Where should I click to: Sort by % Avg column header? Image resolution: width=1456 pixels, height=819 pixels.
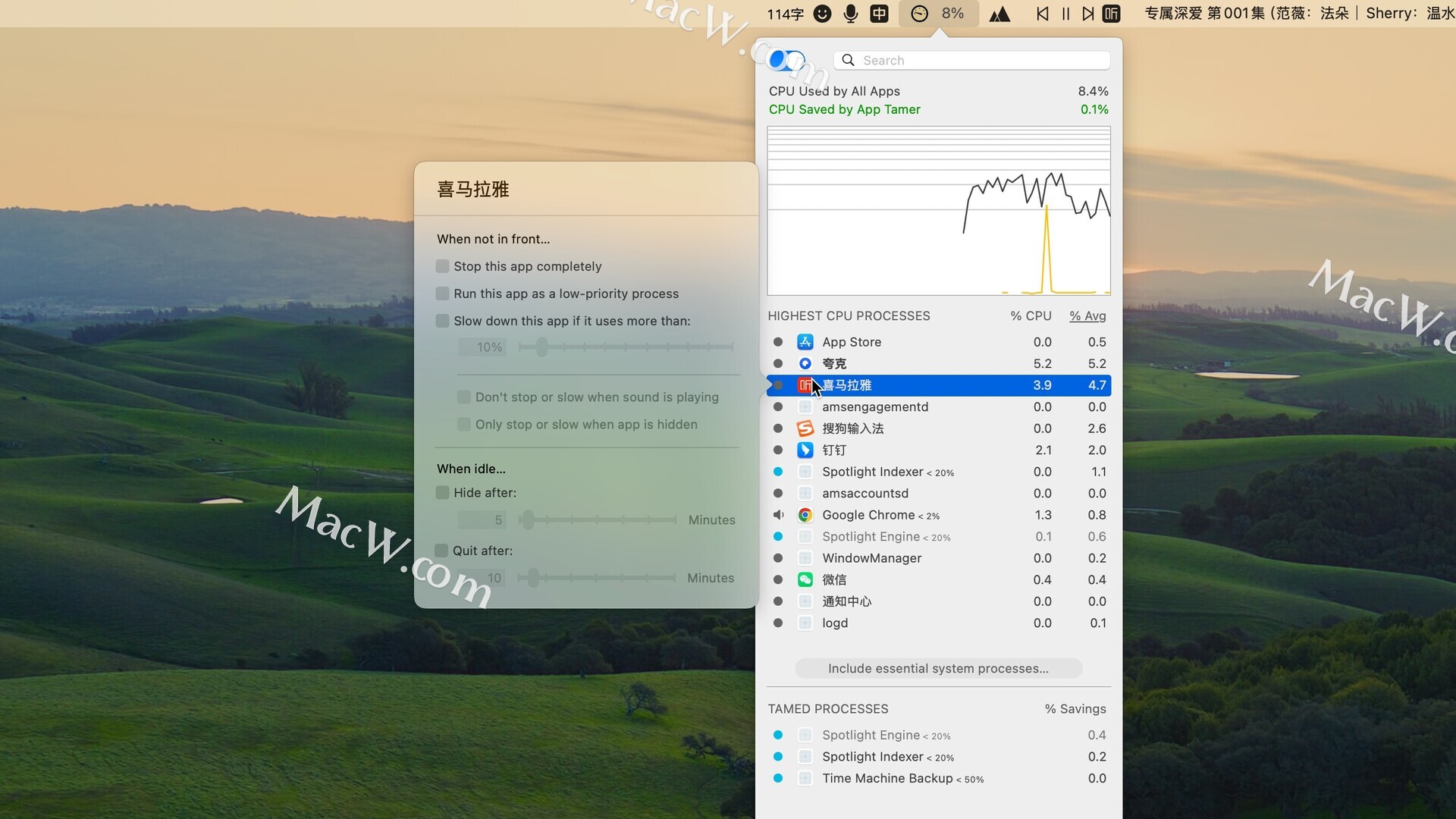pos(1087,316)
